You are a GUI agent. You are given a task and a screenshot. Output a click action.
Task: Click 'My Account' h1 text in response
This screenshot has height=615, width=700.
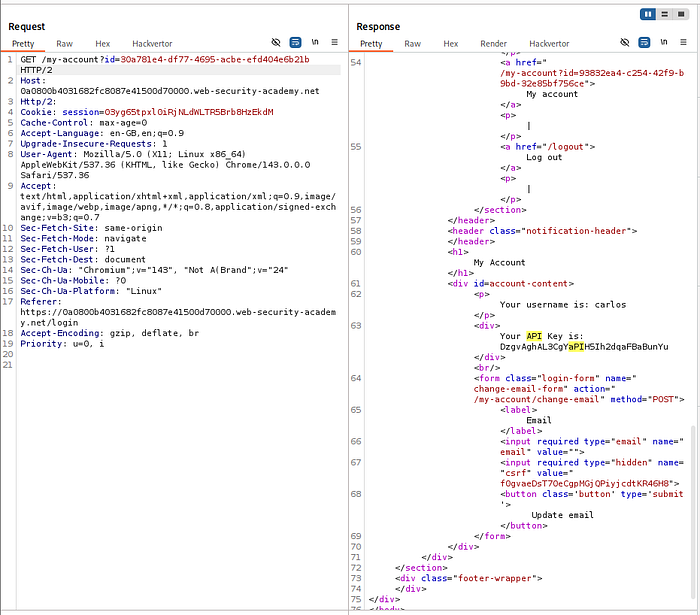click(x=499, y=262)
